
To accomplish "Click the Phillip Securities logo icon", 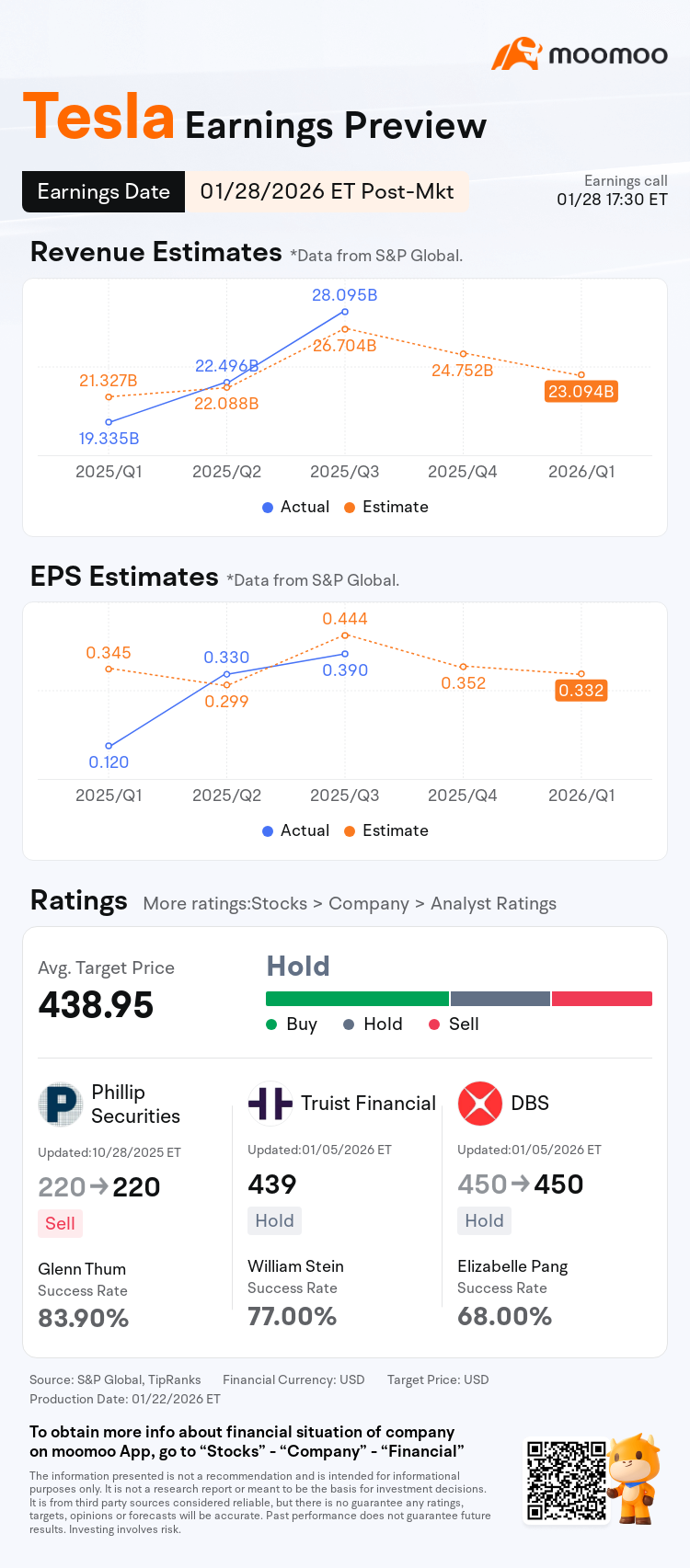I will pos(61,1104).
